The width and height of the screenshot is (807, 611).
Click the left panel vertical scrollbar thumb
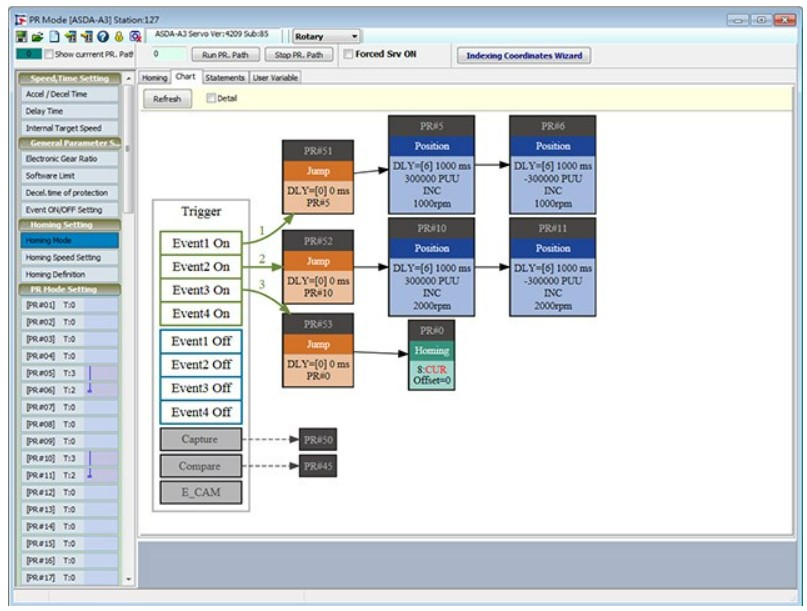tap(128, 149)
